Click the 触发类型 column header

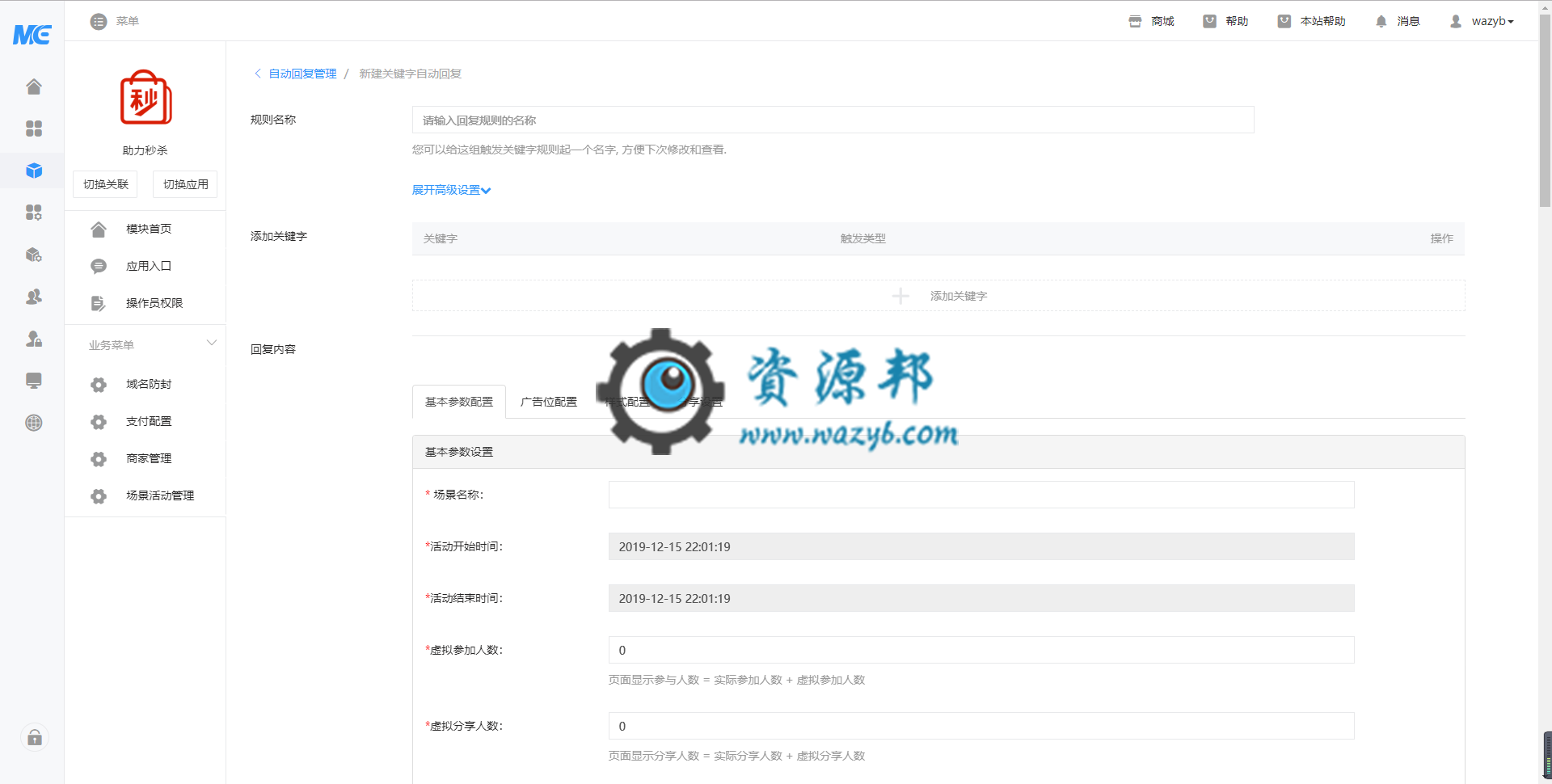click(862, 238)
